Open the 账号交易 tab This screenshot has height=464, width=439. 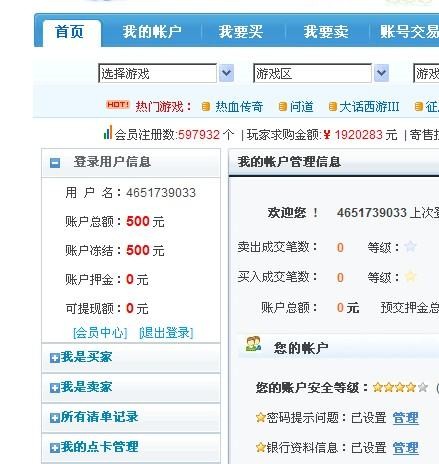point(409,32)
